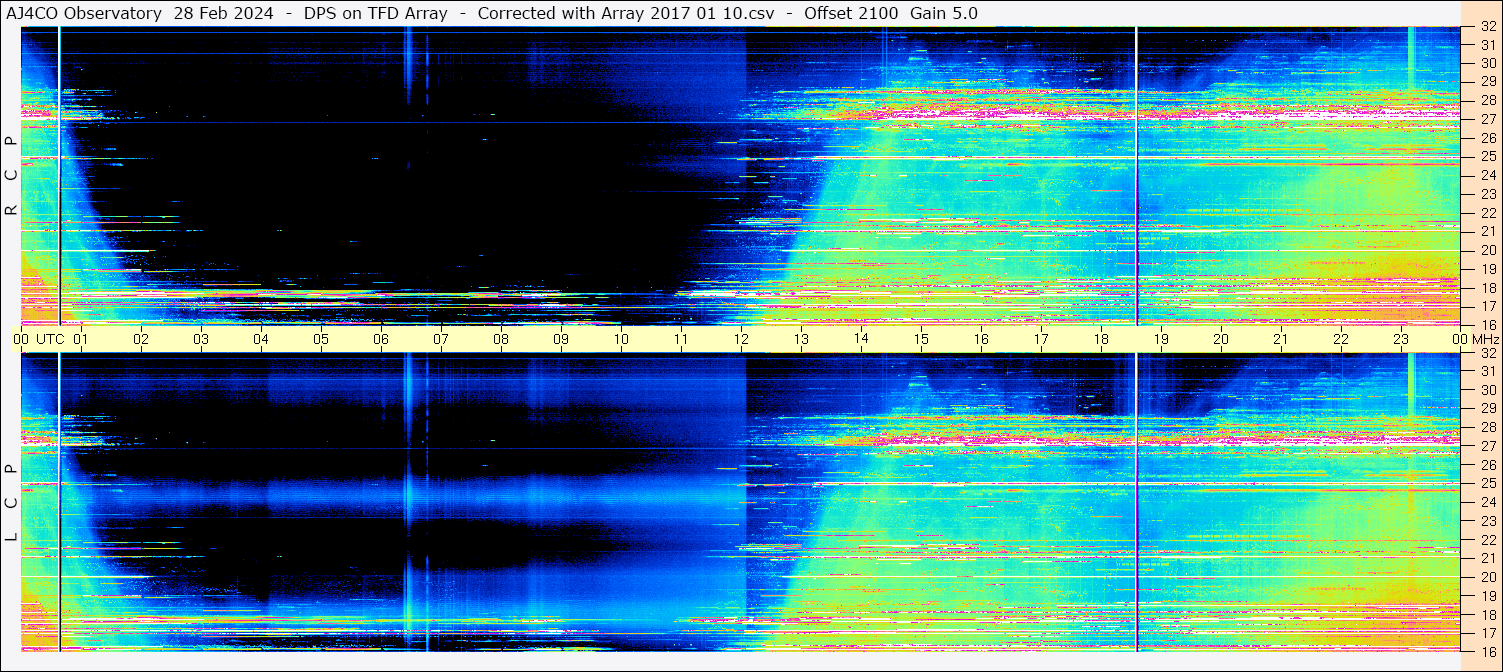Select the 15 hour tick label on time axis

[x=921, y=339]
